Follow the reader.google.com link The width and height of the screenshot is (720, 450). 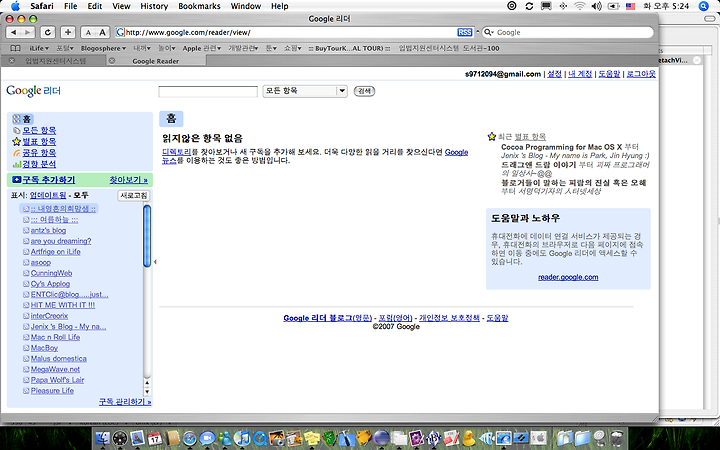(568, 277)
